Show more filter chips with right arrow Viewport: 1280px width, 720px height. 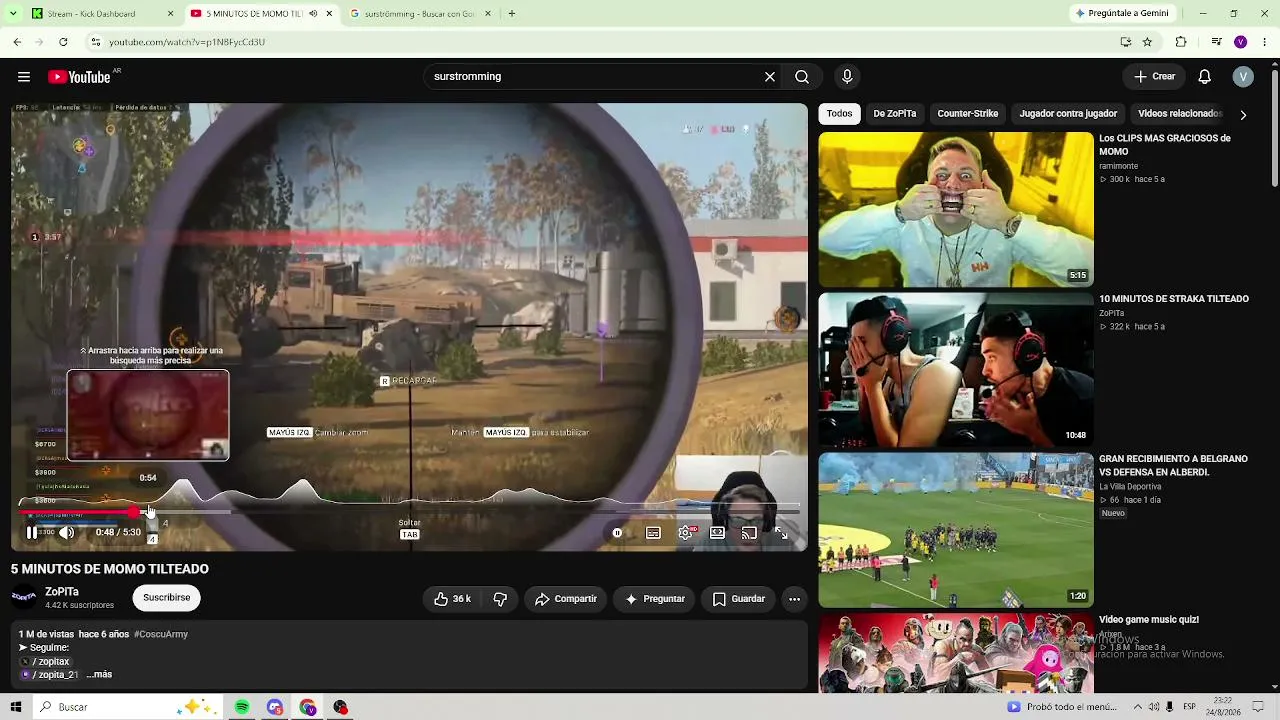(x=1243, y=115)
